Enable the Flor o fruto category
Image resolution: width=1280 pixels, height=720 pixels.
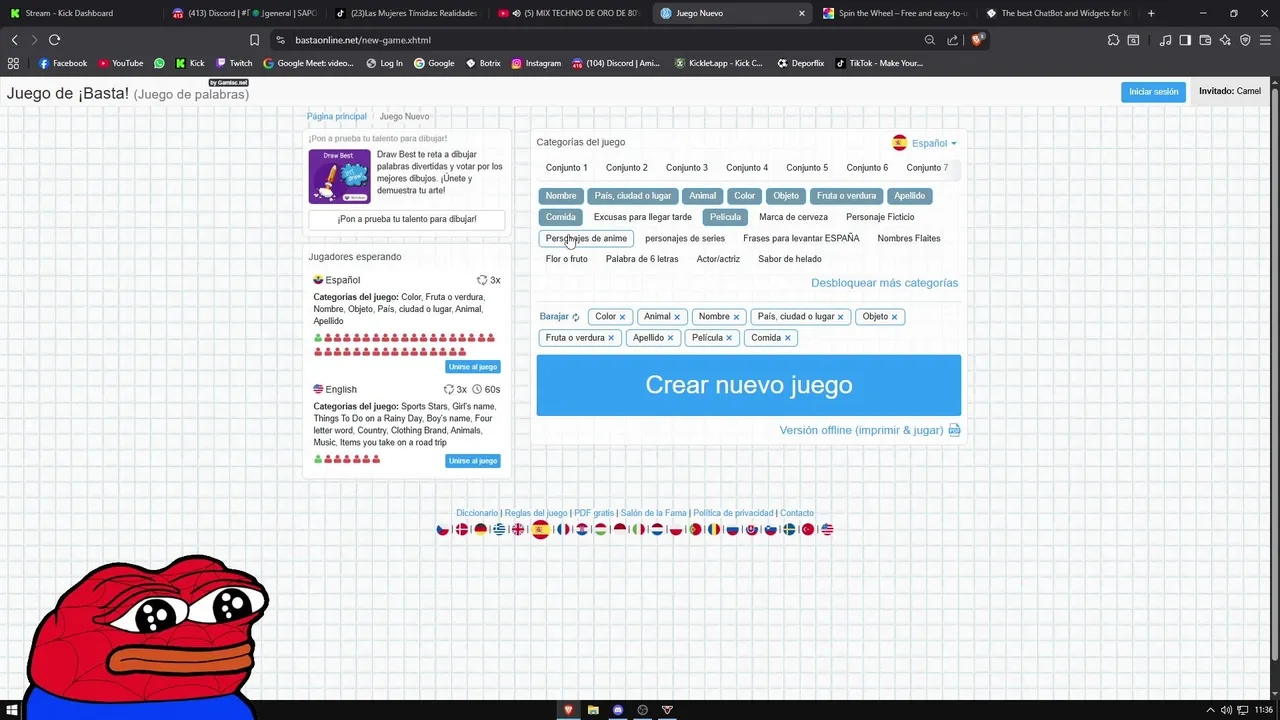(x=566, y=259)
